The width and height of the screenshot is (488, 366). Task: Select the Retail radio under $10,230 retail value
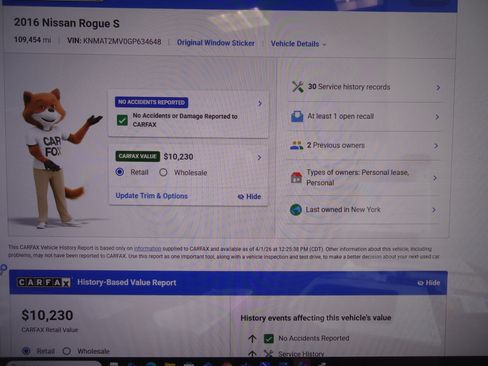[26, 351]
